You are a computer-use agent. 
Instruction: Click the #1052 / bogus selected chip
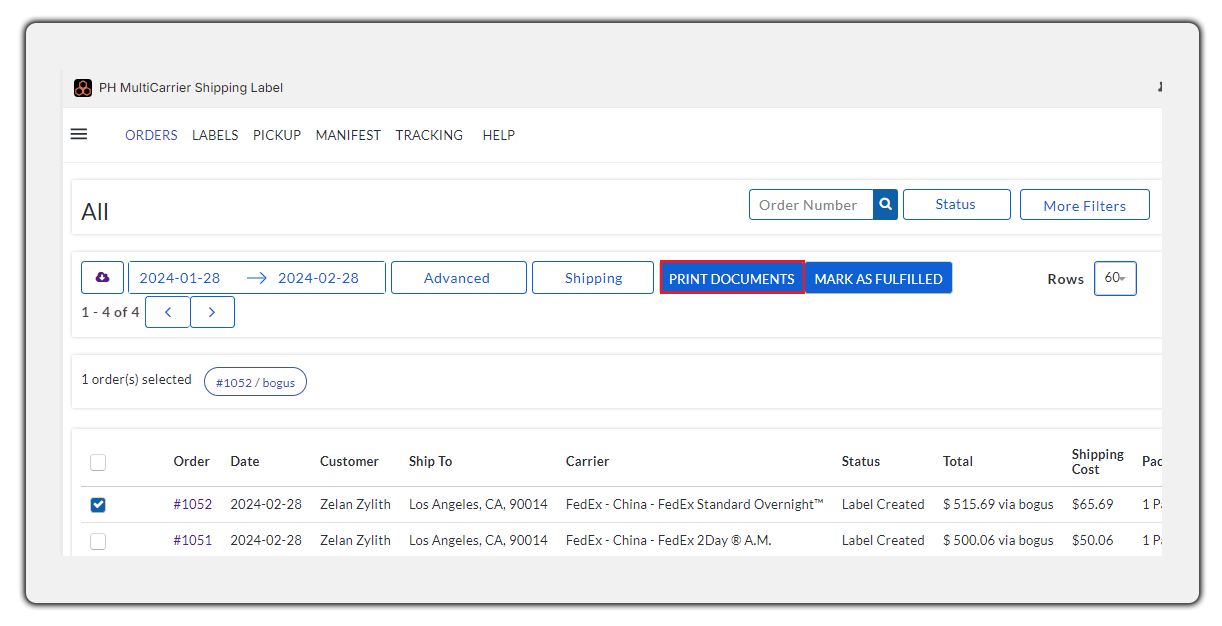tap(255, 382)
